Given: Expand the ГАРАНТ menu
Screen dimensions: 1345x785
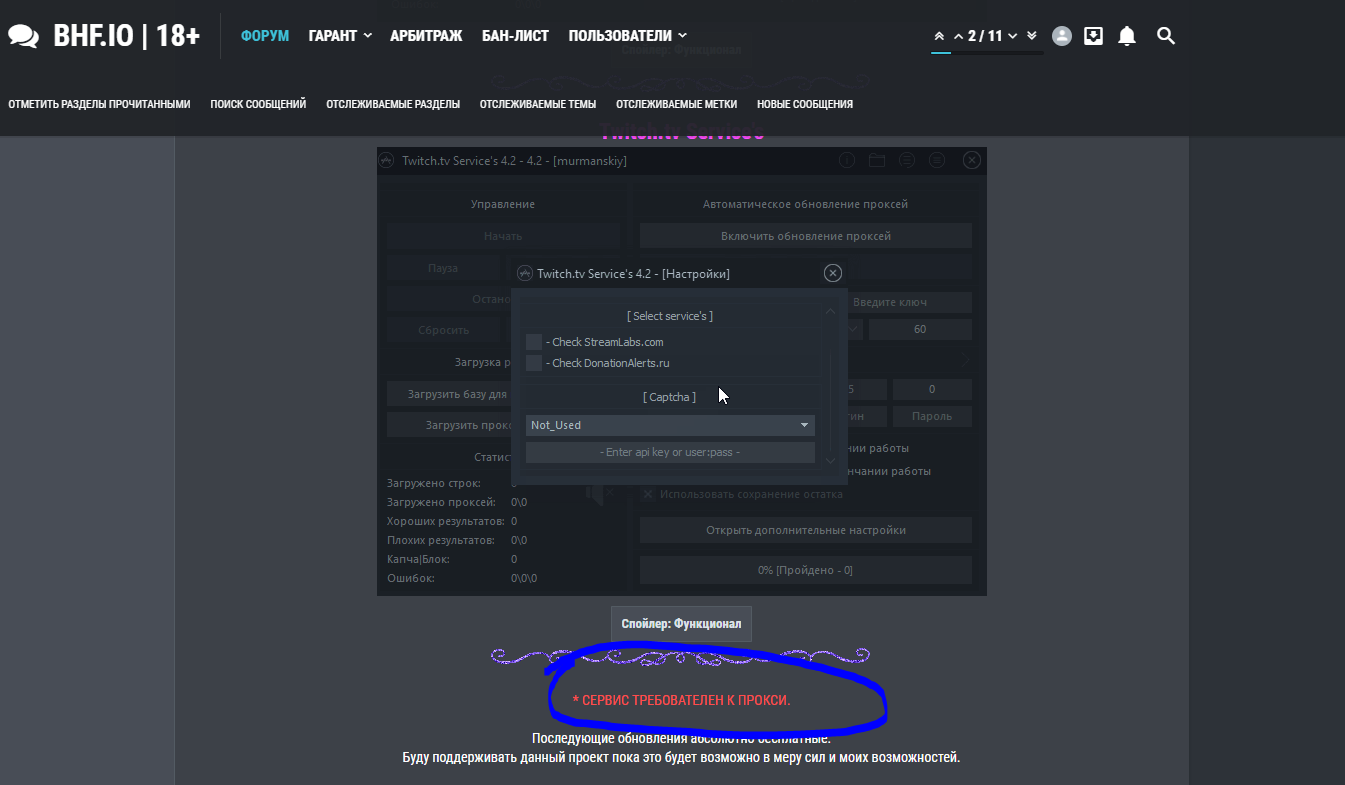Looking at the screenshot, I should 340,36.
